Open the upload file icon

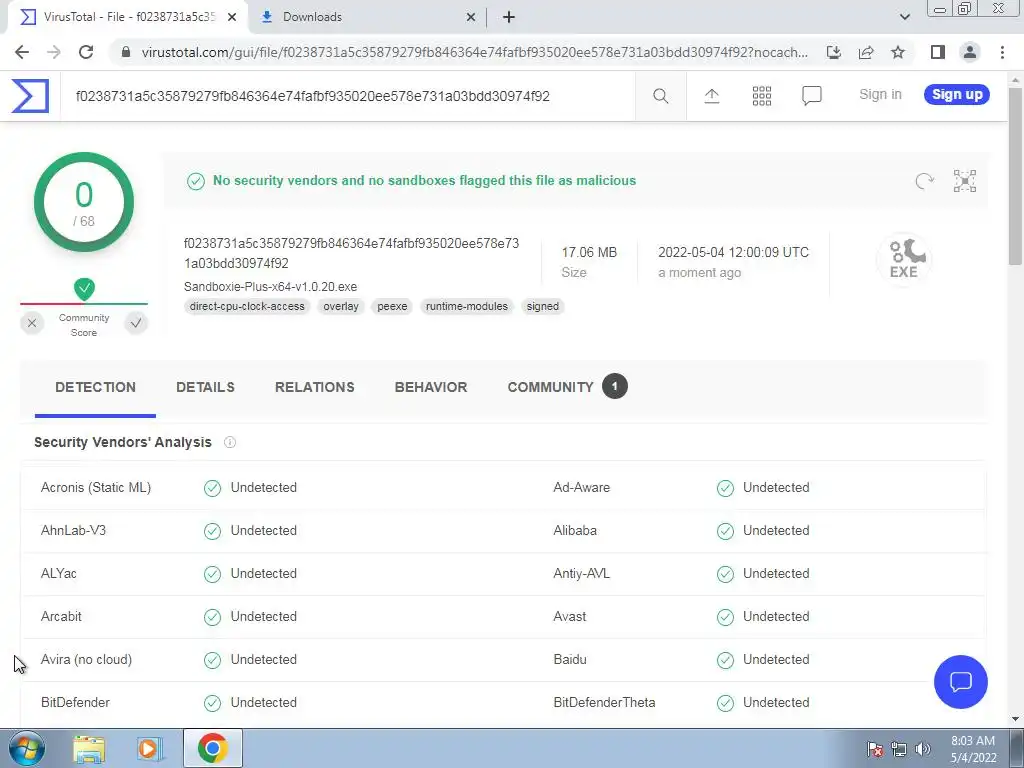tap(712, 96)
